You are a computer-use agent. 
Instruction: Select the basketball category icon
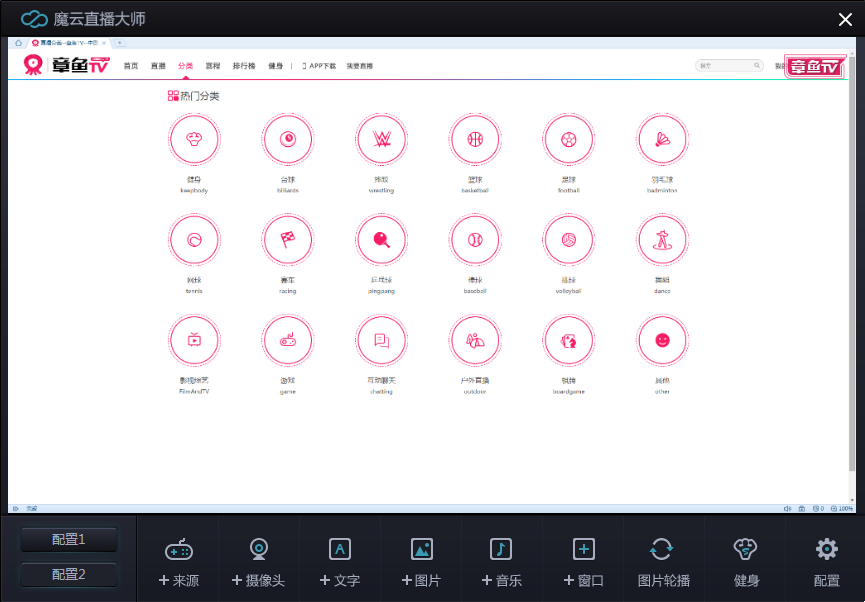(x=474, y=139)
